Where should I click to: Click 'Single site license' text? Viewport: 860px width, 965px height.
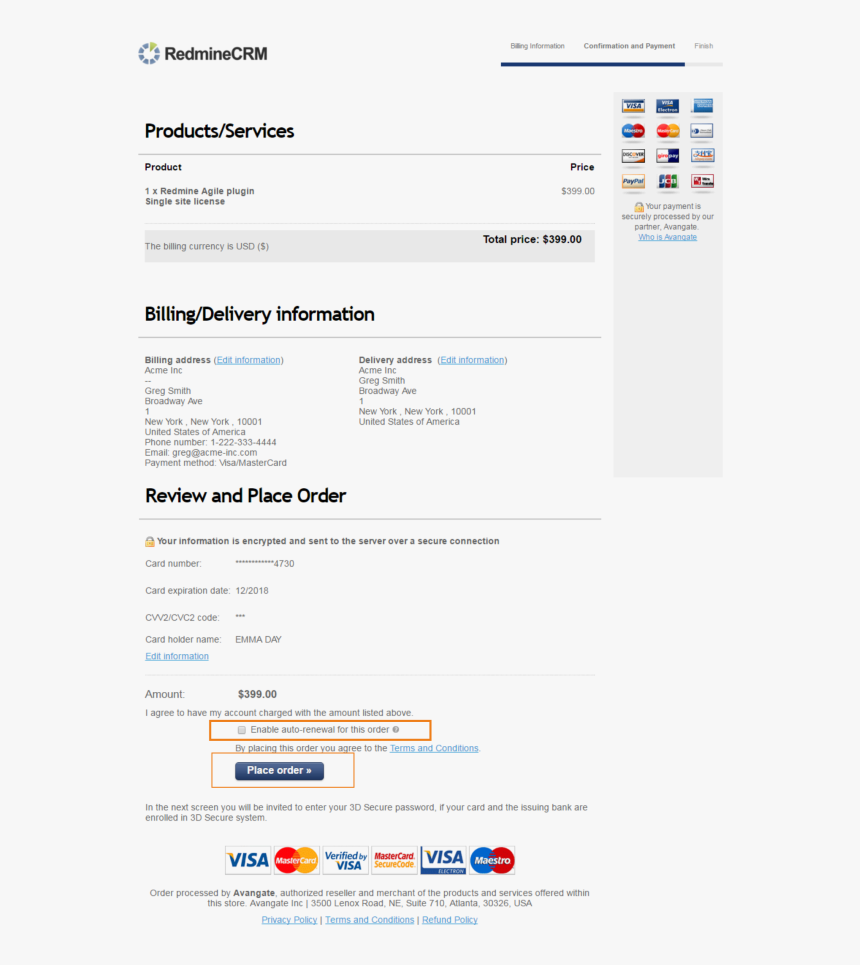[x=185, y=201]
